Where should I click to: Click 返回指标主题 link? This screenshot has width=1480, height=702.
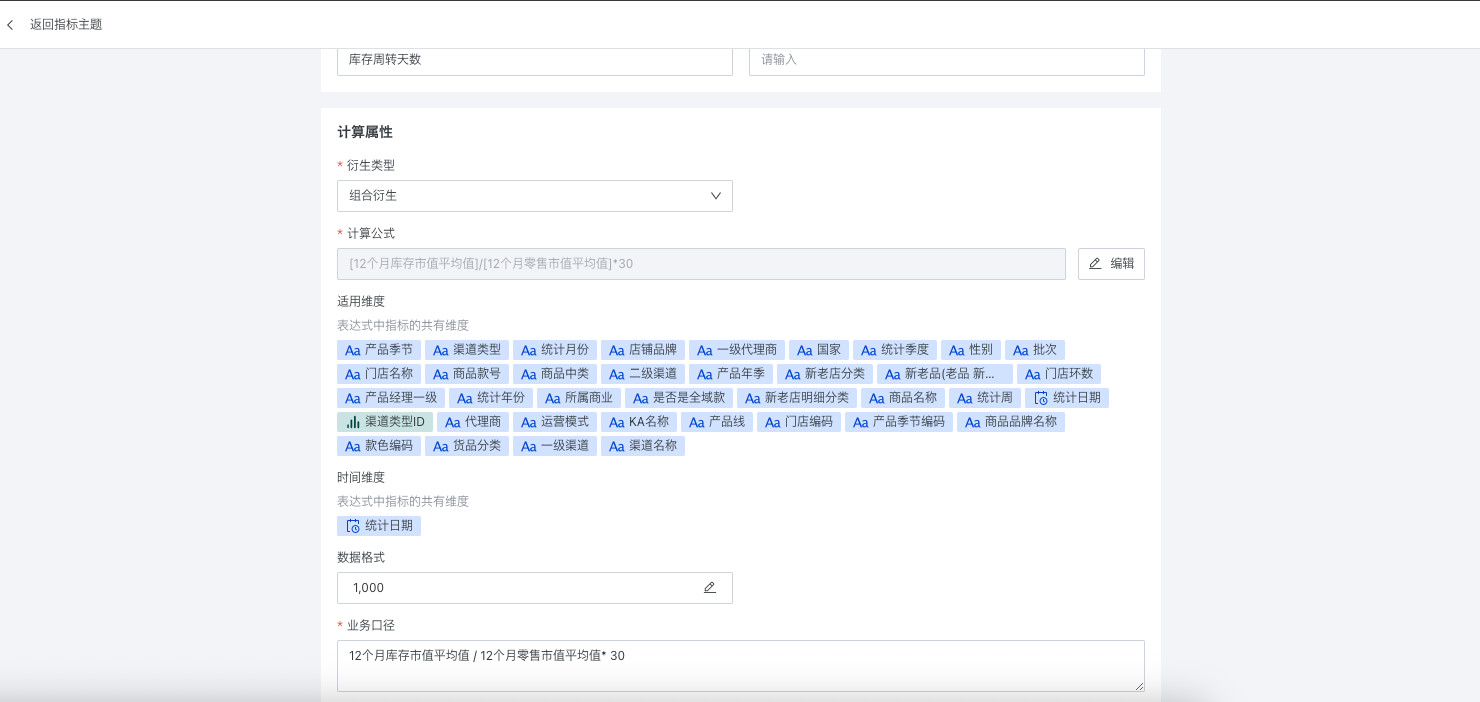[x=66, y=25]
